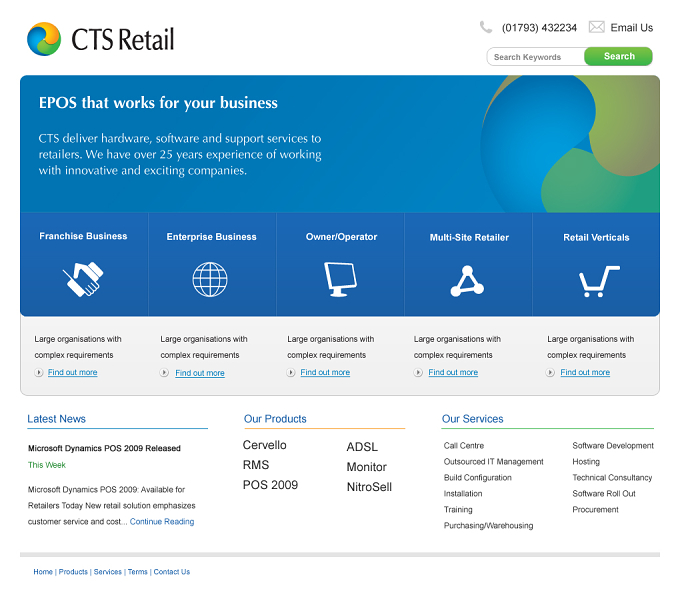Screen dimensions: 680x591
Task: Open Franchise Business heading
Action: coord(83,236)
